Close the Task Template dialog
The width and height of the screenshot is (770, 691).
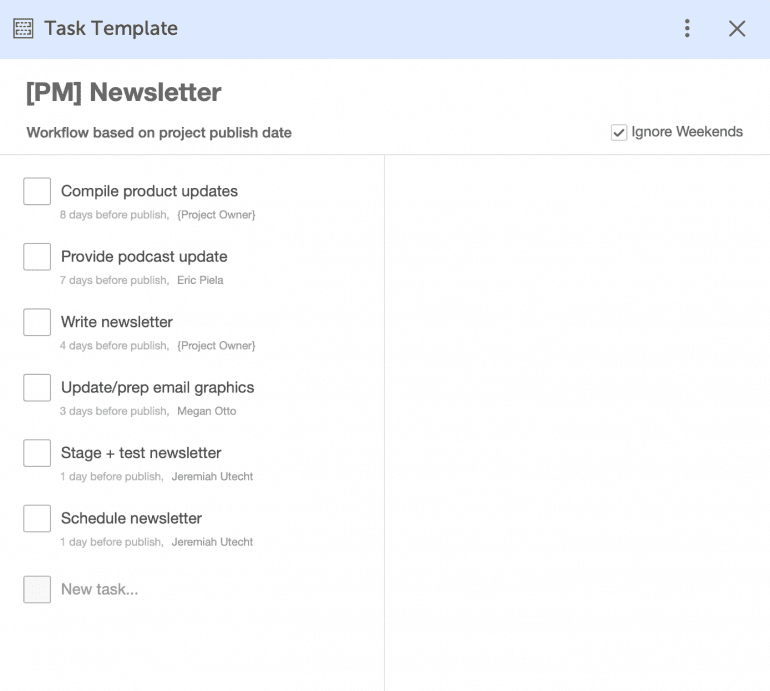(737, 29)
